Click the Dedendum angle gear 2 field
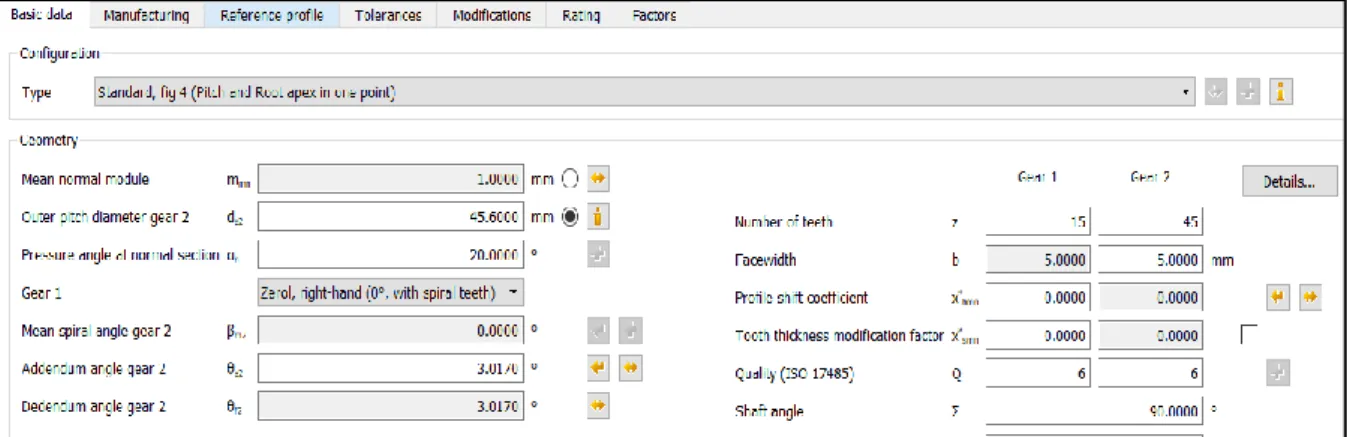Image resolution: width=1347 pixels, height=437 pixels. [390, 405]
